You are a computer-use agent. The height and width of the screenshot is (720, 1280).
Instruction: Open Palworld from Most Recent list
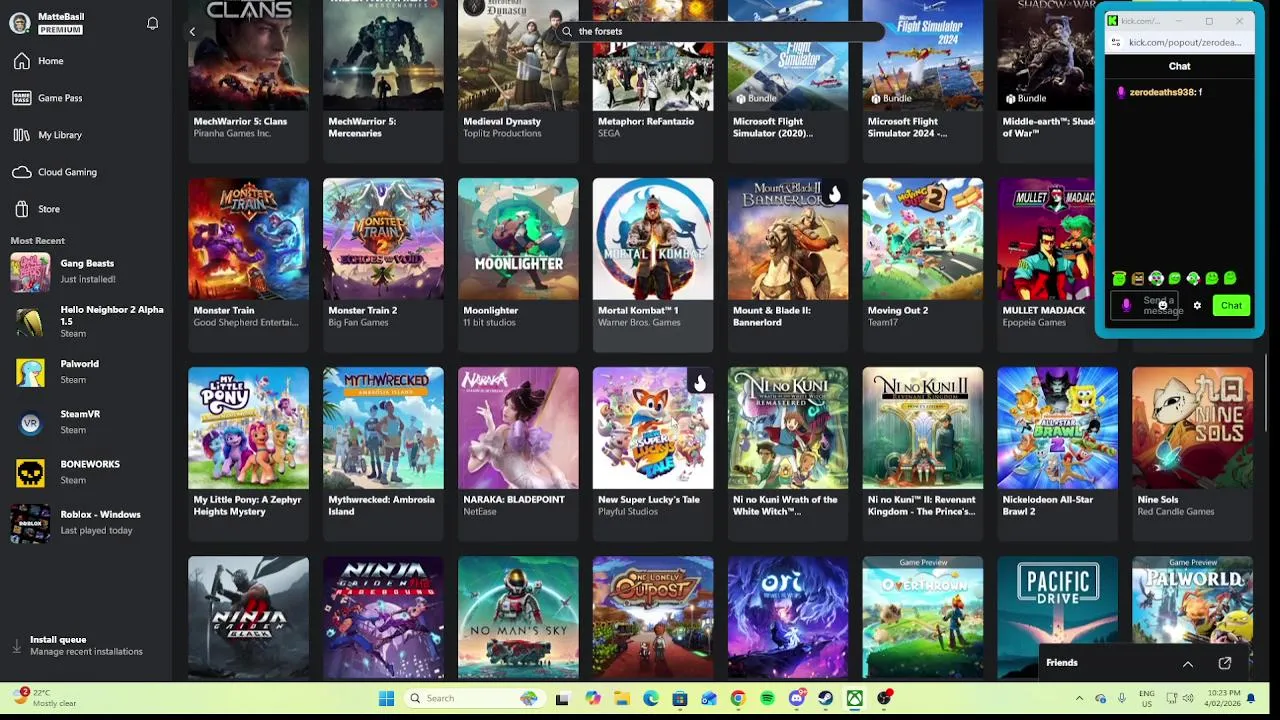click(87, 371)
